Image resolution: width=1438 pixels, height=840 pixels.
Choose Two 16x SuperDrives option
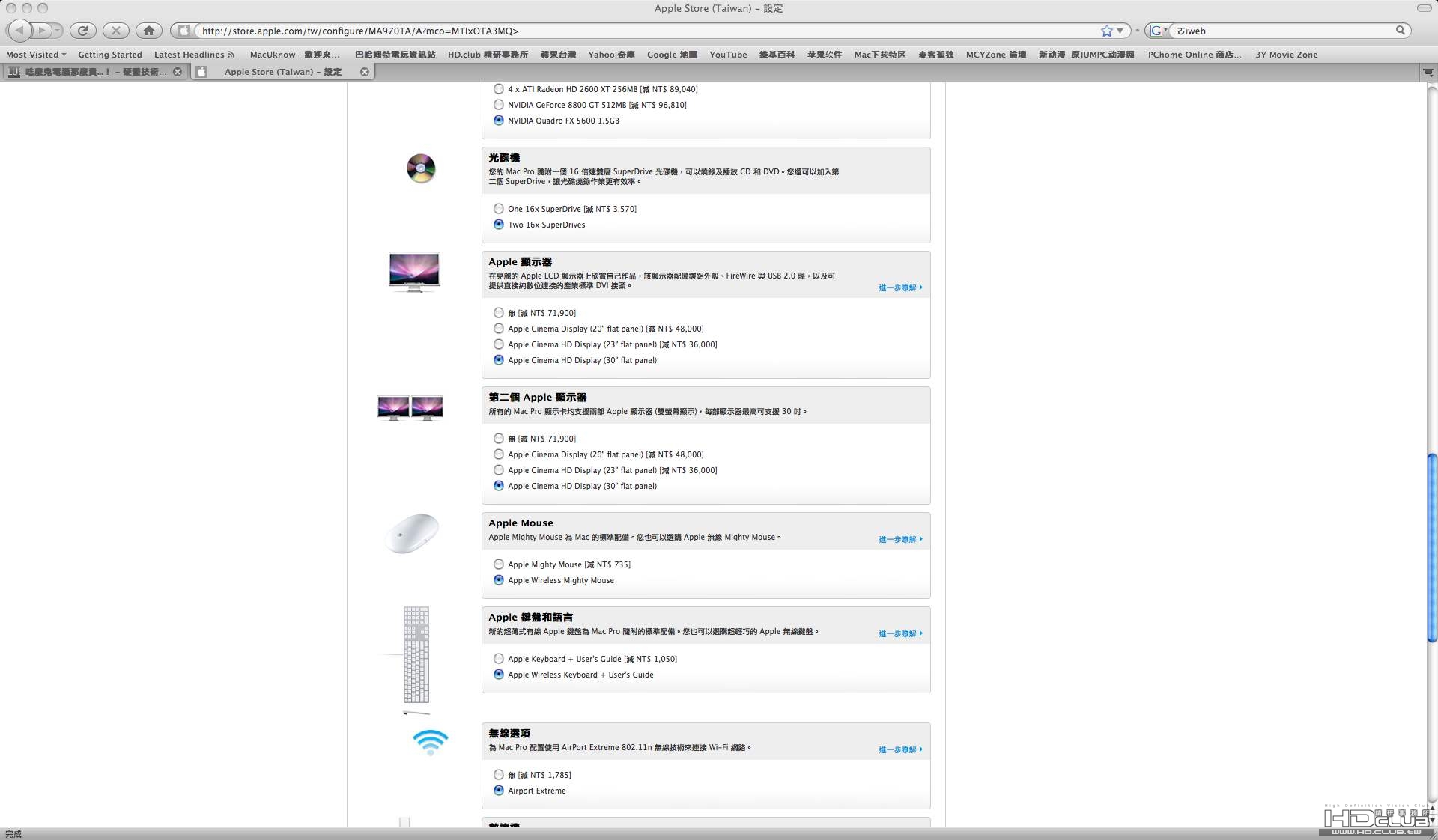pyautogui.click(x=498, y=225)
